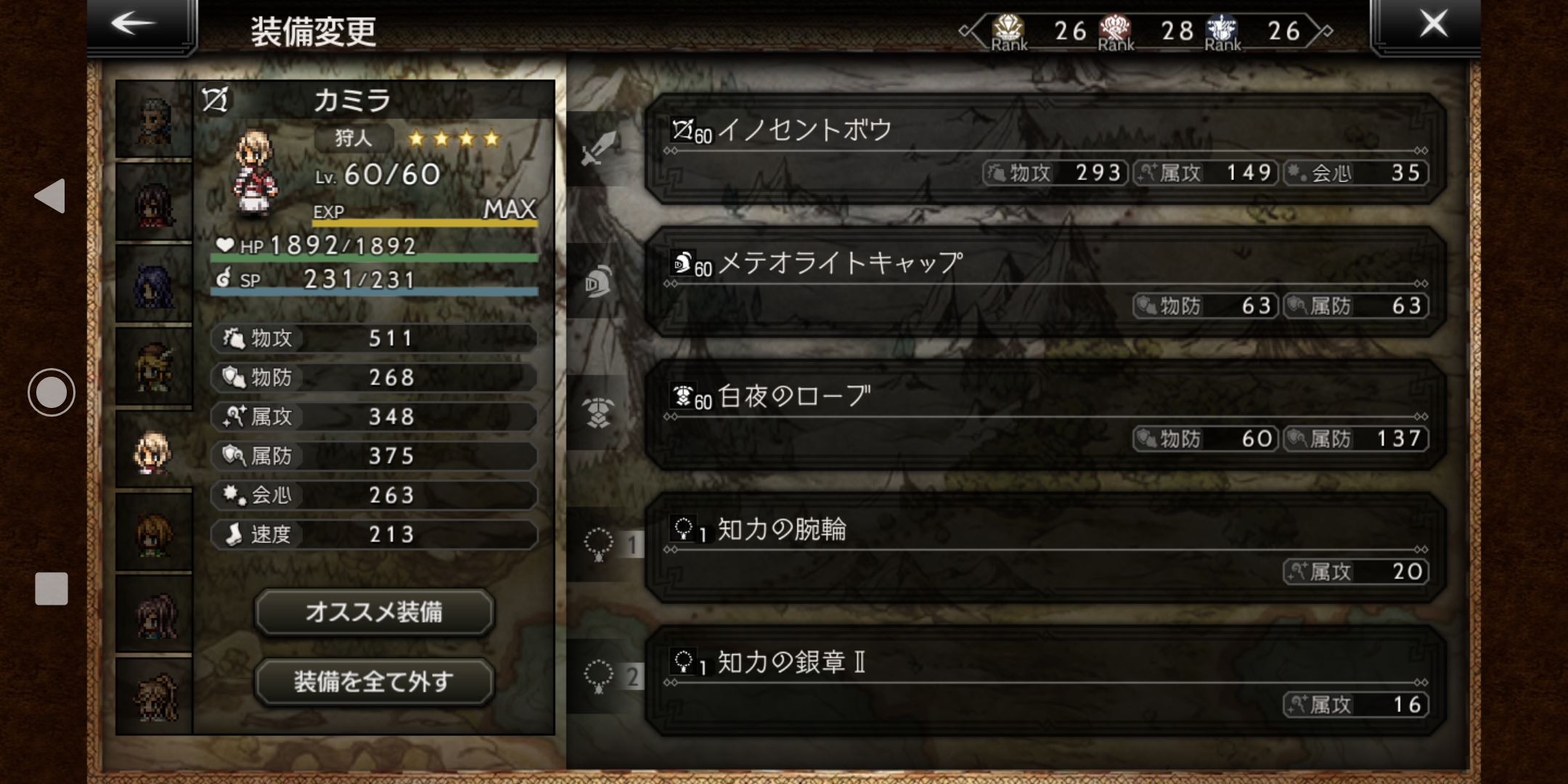This screenshot has width=1568, height=784.
Task: Select accessory slot 2 necklace icon
Action: point(598,677)
